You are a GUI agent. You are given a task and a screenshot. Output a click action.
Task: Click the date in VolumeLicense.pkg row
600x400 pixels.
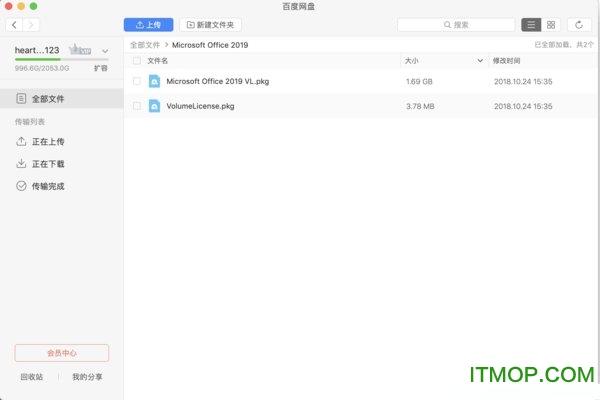tap(523, 106)
